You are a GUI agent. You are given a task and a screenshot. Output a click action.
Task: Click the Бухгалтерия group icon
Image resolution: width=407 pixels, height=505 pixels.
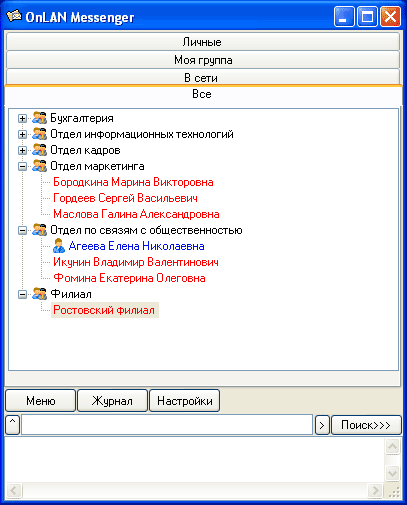[x=40, y=118]
